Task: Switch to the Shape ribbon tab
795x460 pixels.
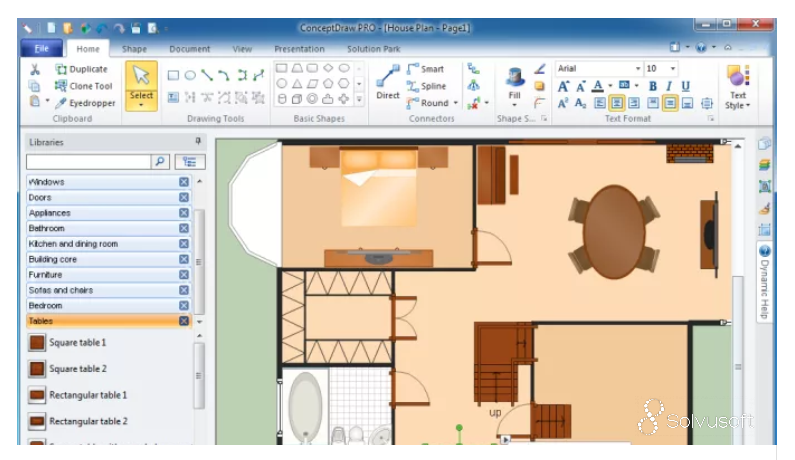Action: pyautogui.click(x=134, y=49)
